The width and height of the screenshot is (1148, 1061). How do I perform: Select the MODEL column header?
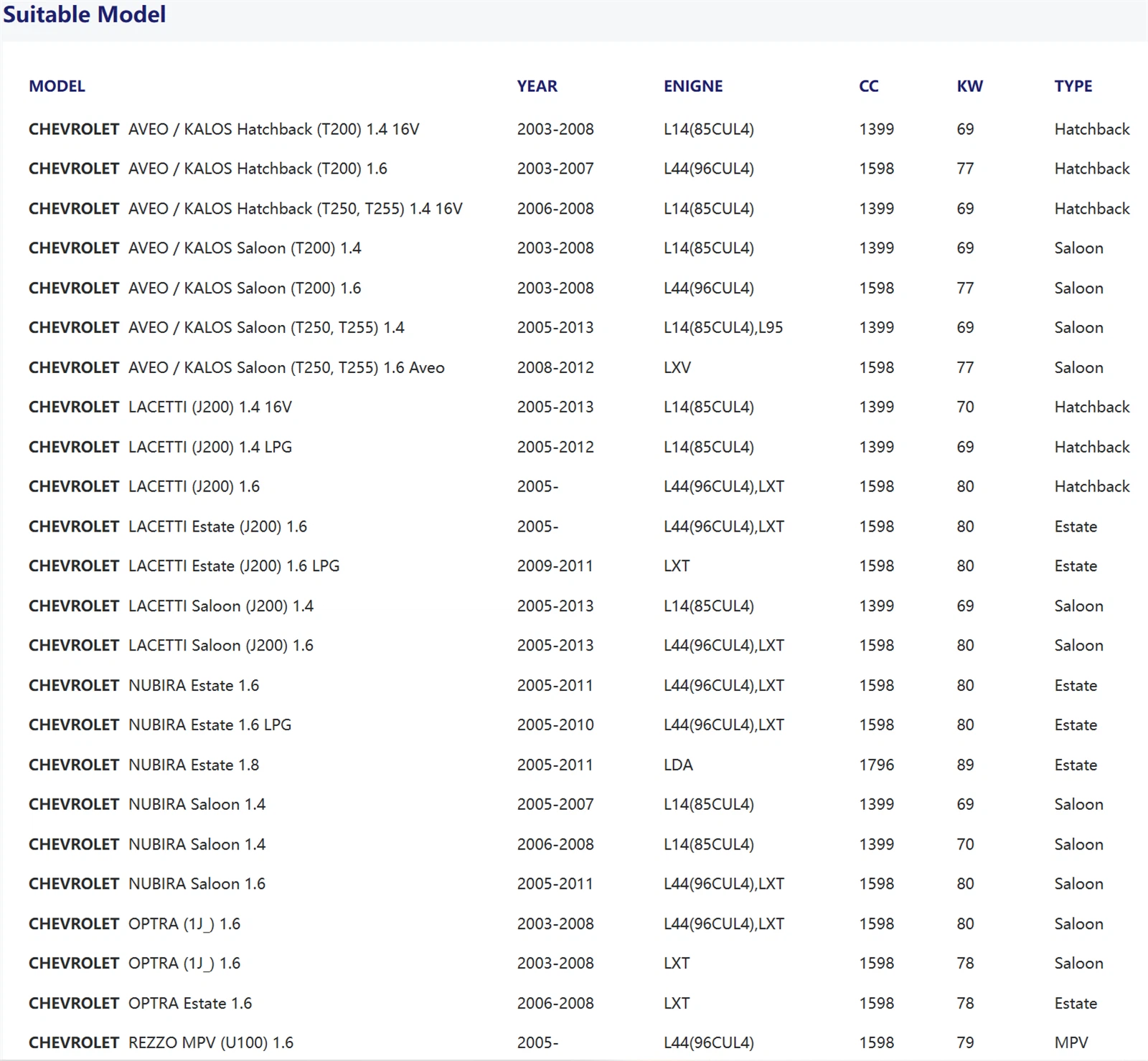(57, 86)
